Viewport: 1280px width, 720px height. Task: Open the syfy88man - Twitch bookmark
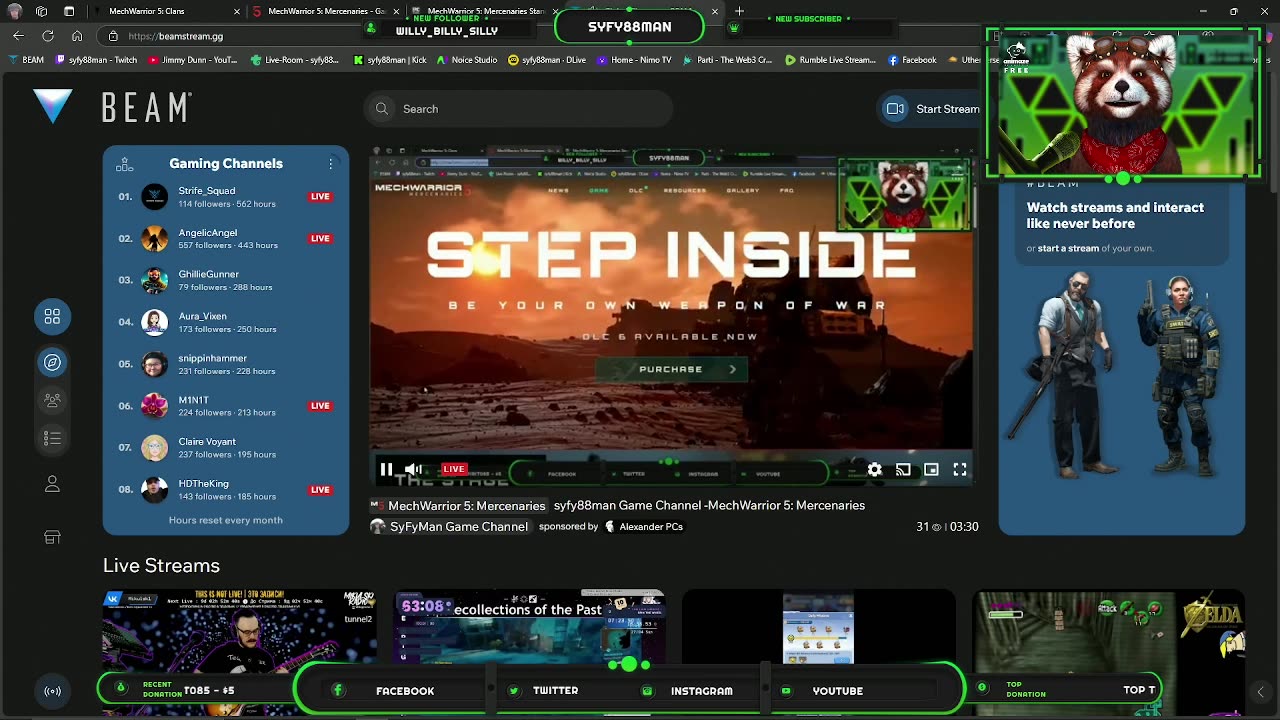pyautogui.click(x=96, y=60)
